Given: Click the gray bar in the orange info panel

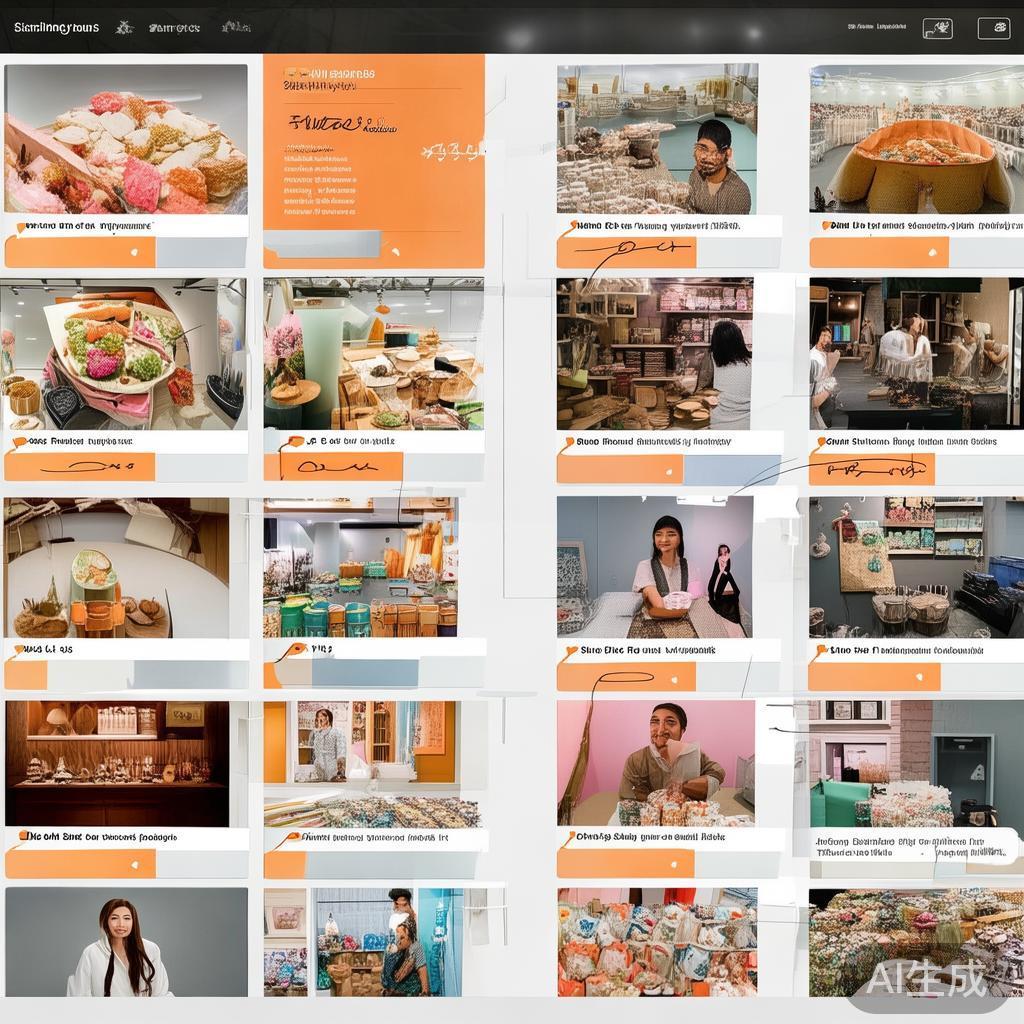Looking at the screenshot, I should pyautogui.click(x=320, y=243).
